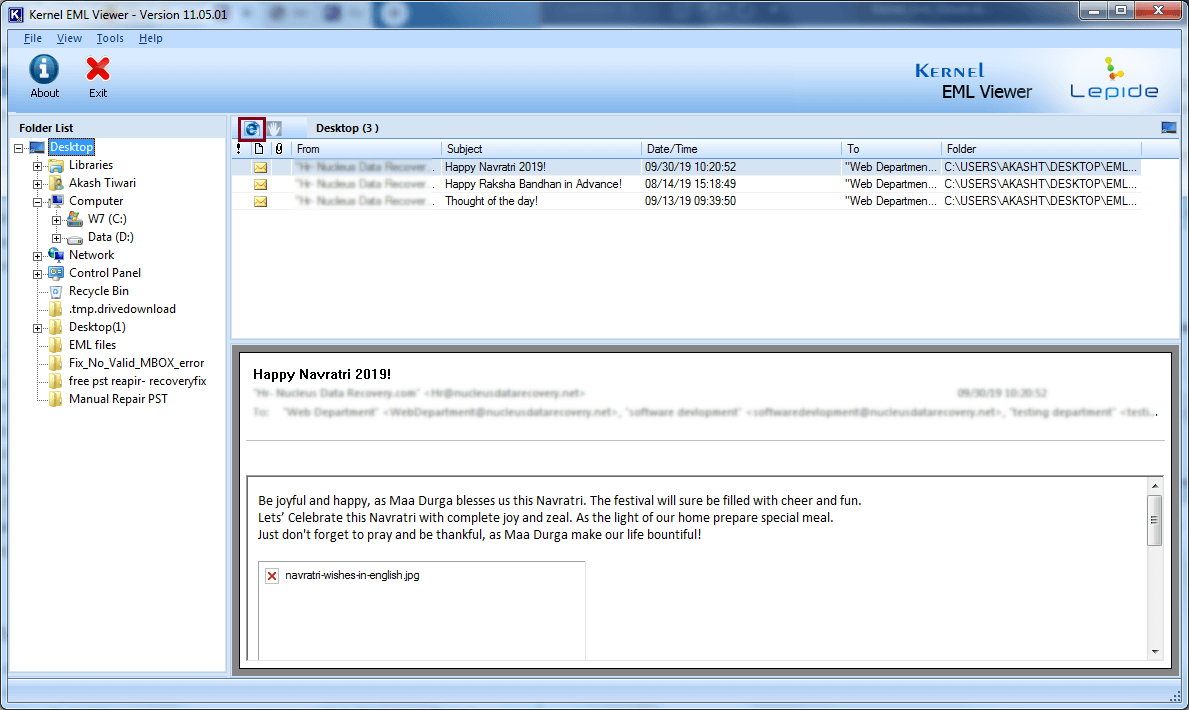Click the red Exit icon
1189x710 pixels.
(x=98, y=69)
